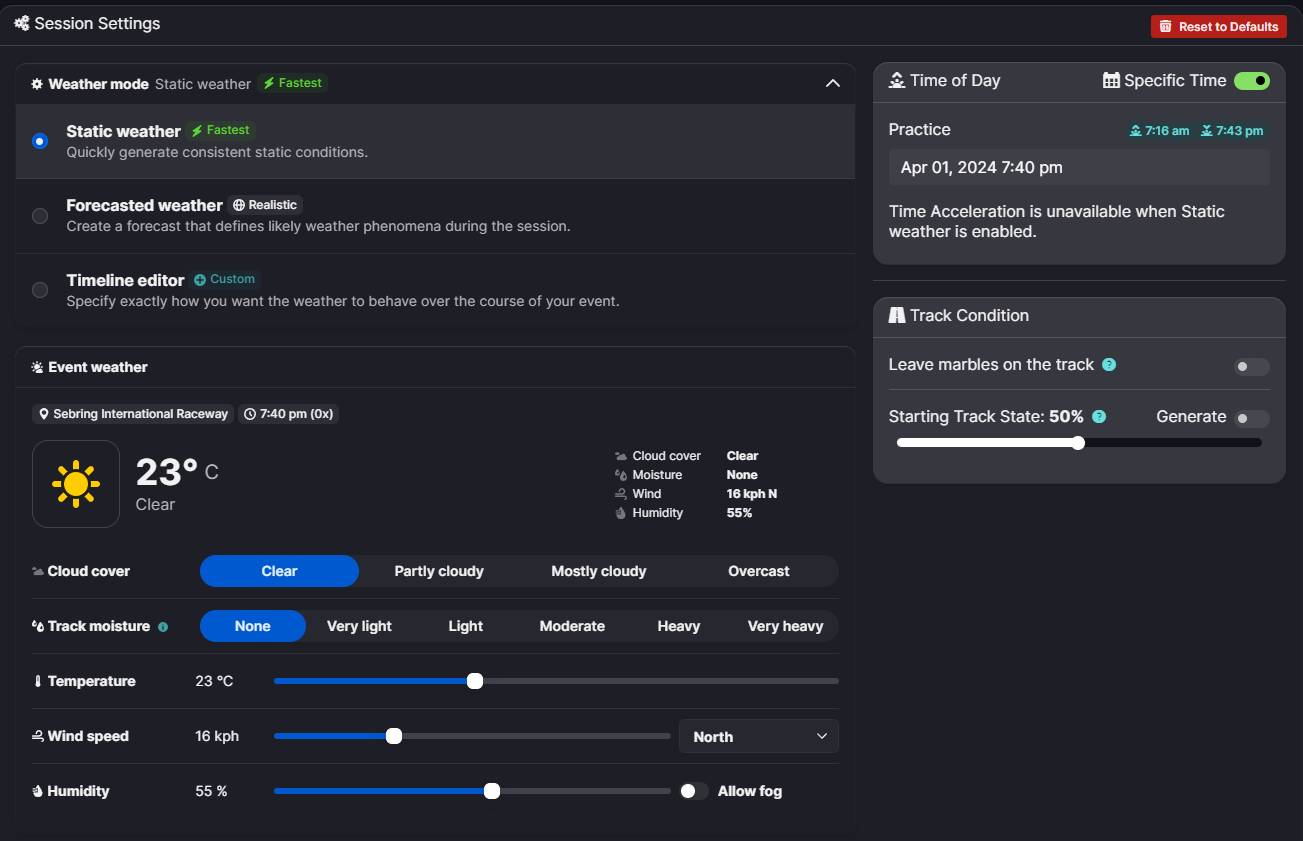Click the Temperature slider handle
Screen dimensions: 1303x841
click(475, 681)
